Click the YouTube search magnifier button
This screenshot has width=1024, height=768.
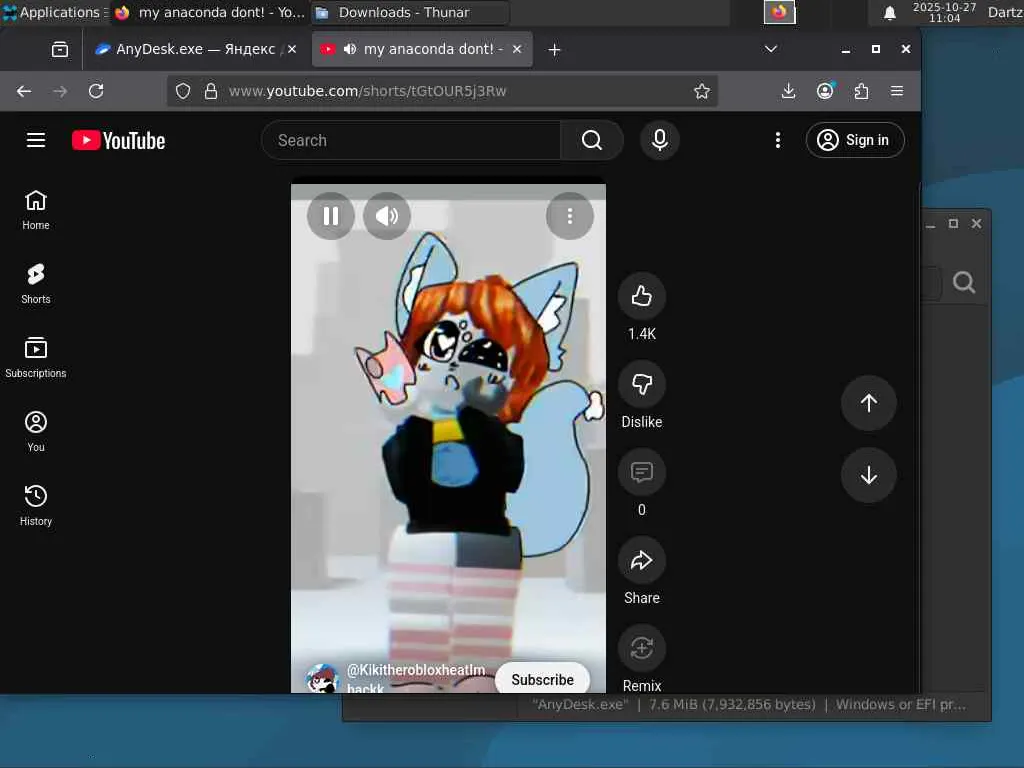click(x=592, y=140)
